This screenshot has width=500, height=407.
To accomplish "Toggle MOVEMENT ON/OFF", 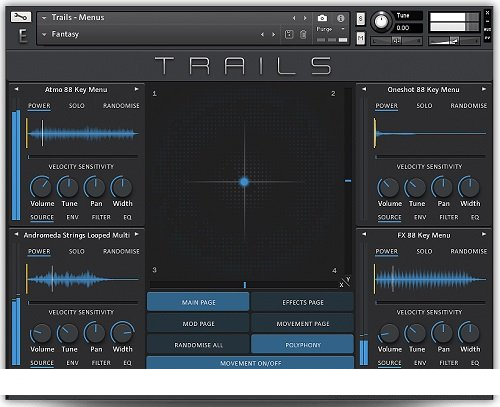I will point(250,363).
